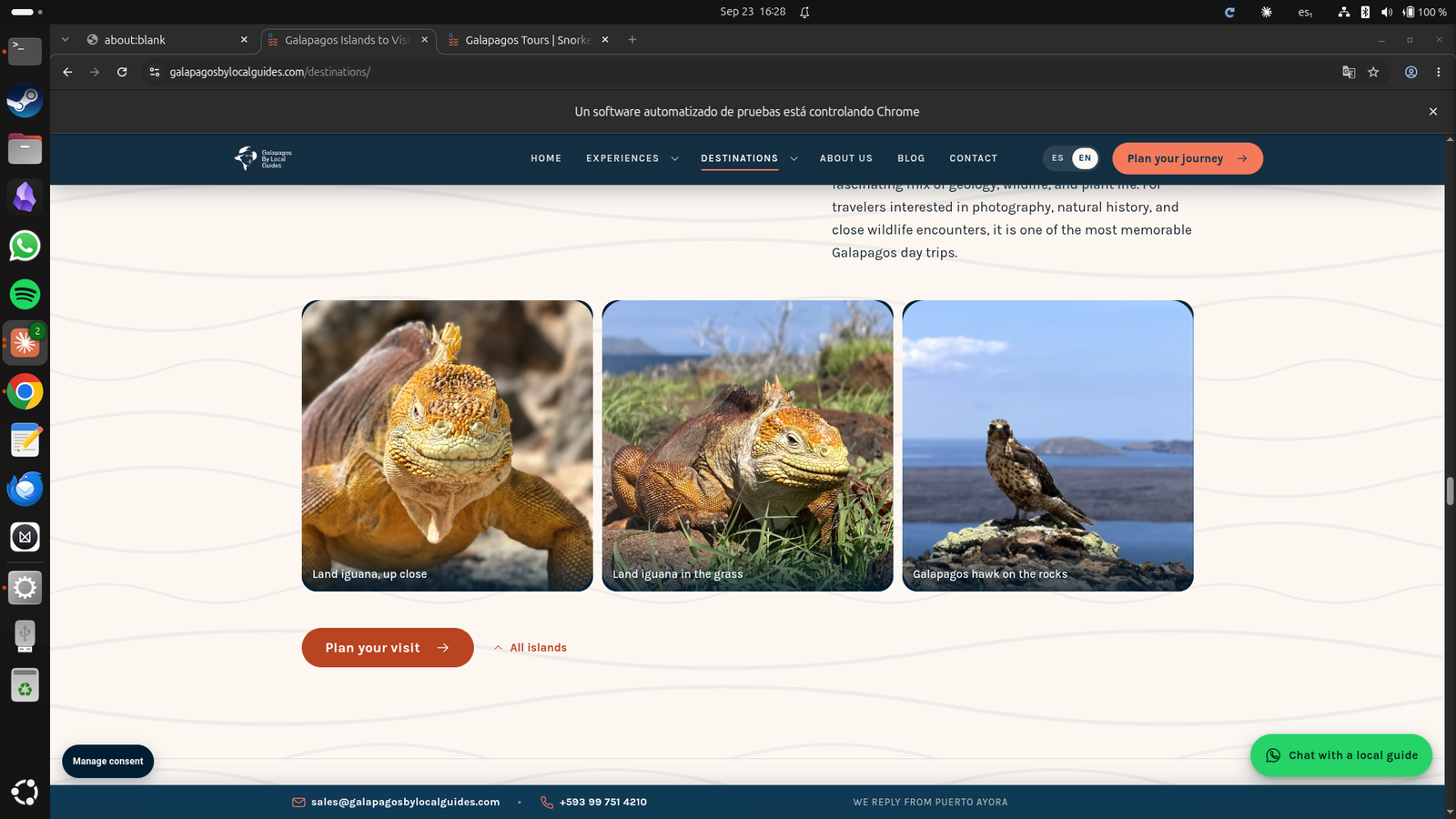The image size is (1456, 819).
Task: Open the Galapagos hawk on the rocks photo
Action: (1047, 446)
